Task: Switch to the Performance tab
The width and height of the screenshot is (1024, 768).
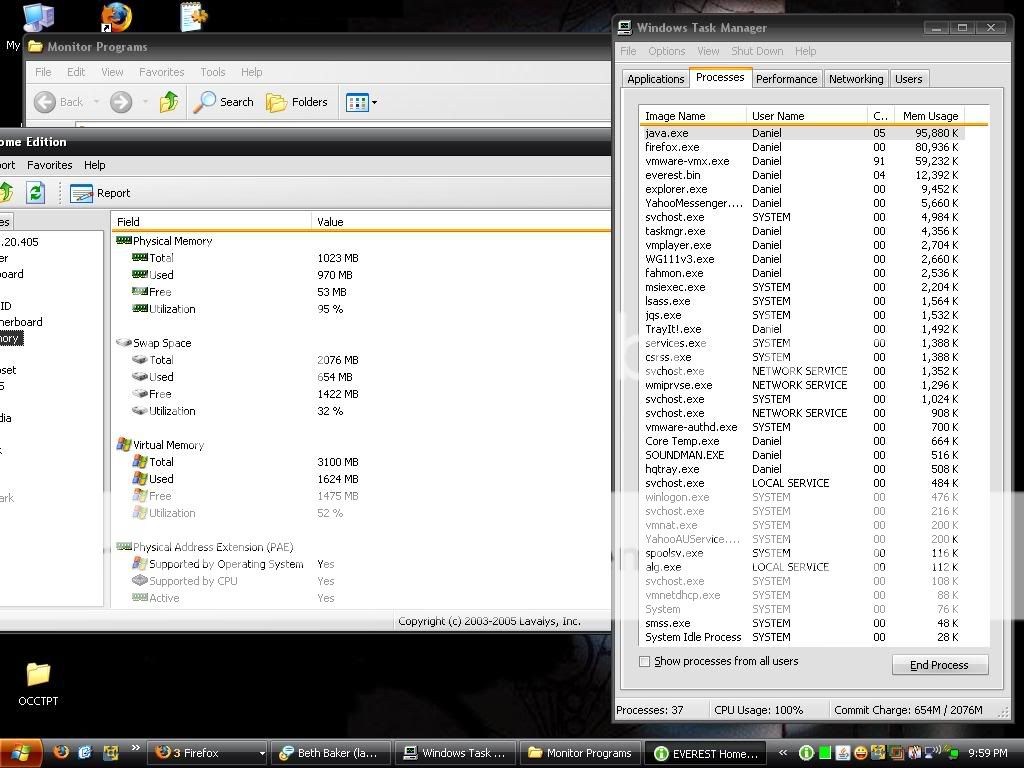Action: pos(786,78)
